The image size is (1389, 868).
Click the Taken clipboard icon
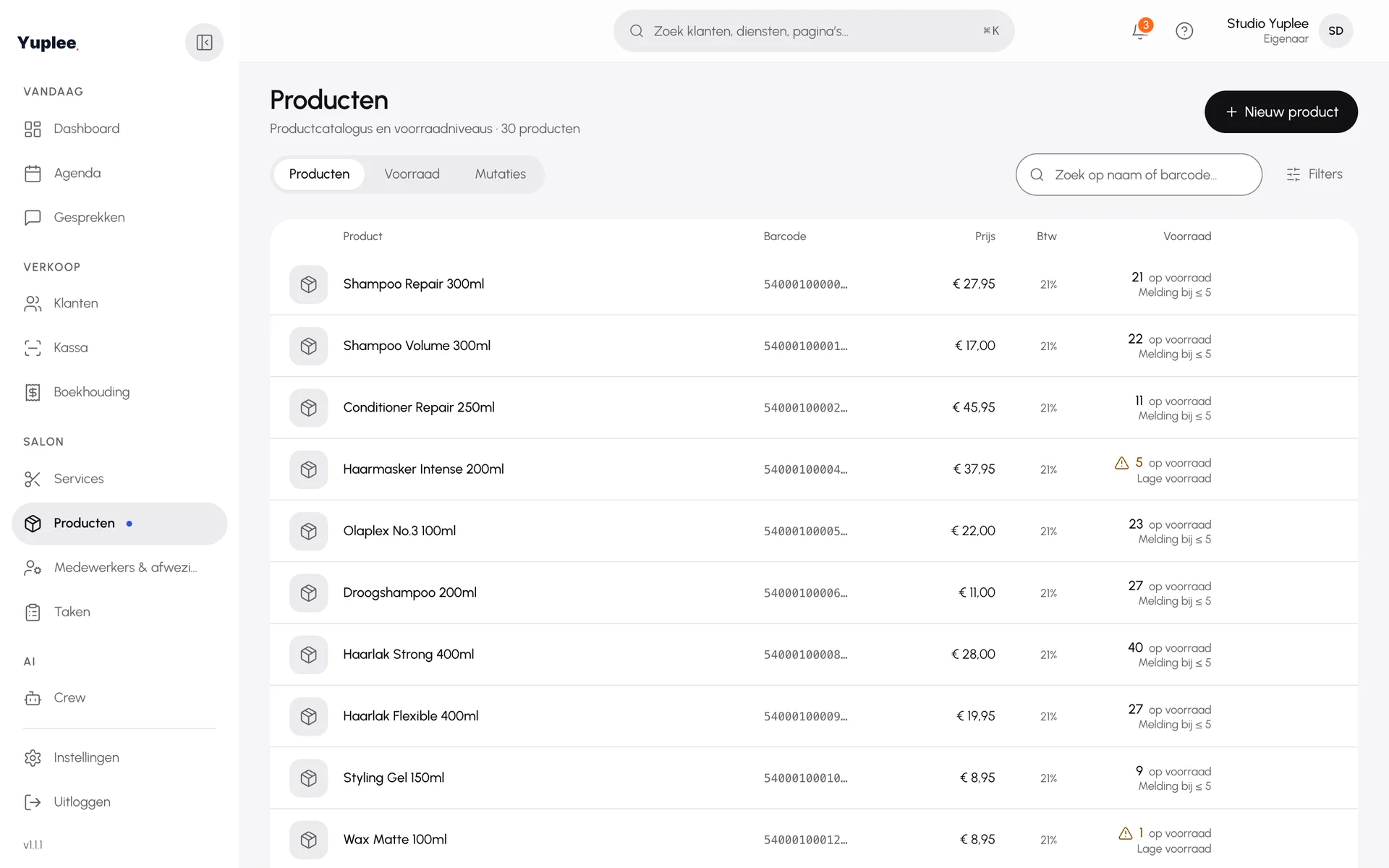pyautogui.click(x=33, y=612)
